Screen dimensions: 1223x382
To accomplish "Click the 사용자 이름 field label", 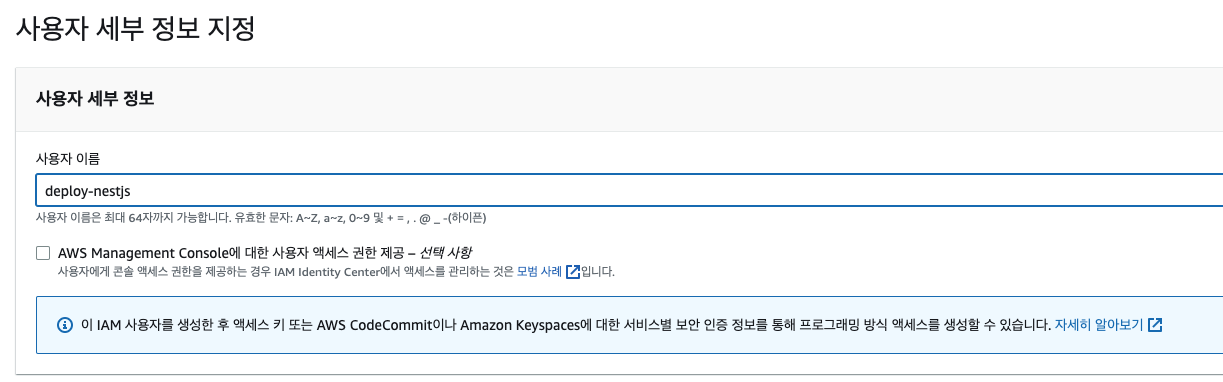I will [x=68, y=158].
